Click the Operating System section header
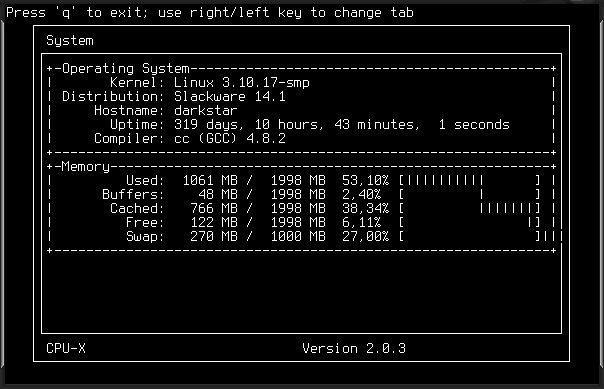 (126, 69)
